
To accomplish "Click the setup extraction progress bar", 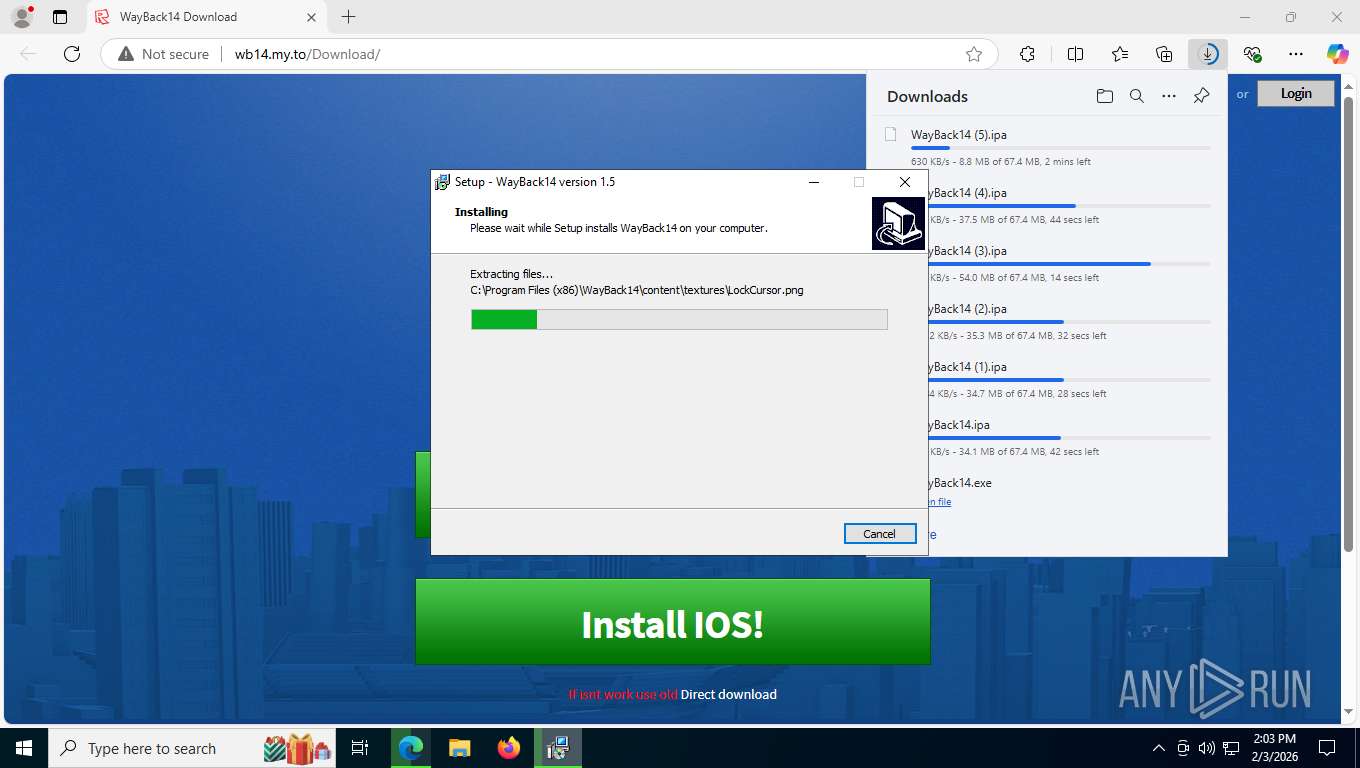I will click(x=679, y=319).
